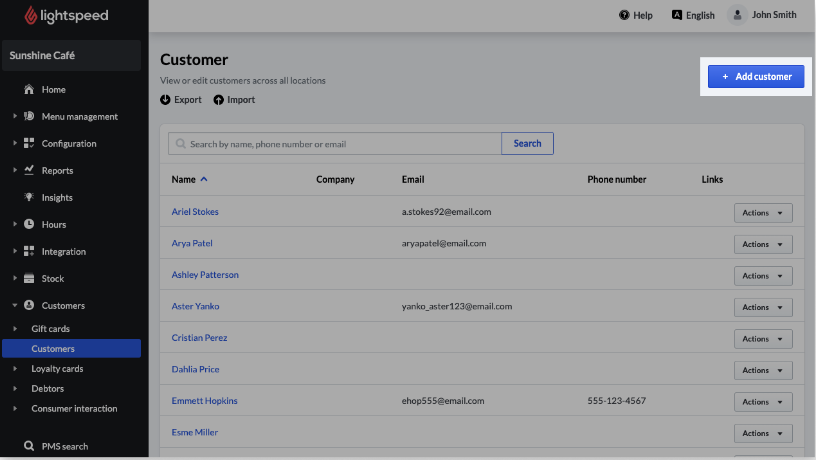Open Help via the question mark icon
Viewport: 816px width, 460px height.
tap(624, 15)
